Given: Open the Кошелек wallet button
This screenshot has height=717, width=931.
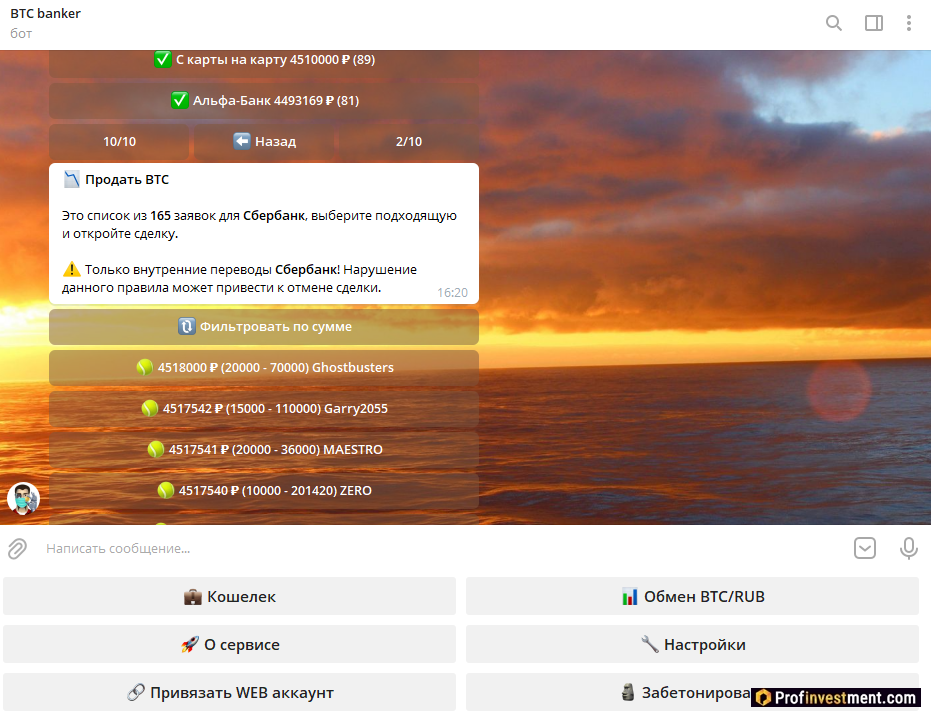Looking at the screenshot, I should 229,596.
